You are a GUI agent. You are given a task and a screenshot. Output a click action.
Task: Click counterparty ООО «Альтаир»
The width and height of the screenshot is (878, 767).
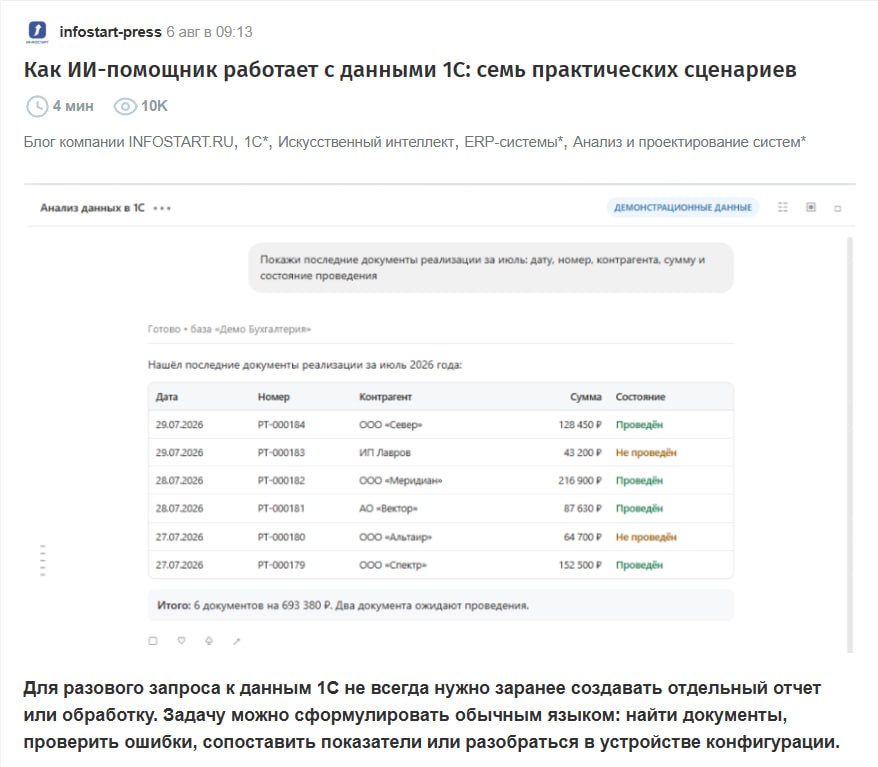396,537
